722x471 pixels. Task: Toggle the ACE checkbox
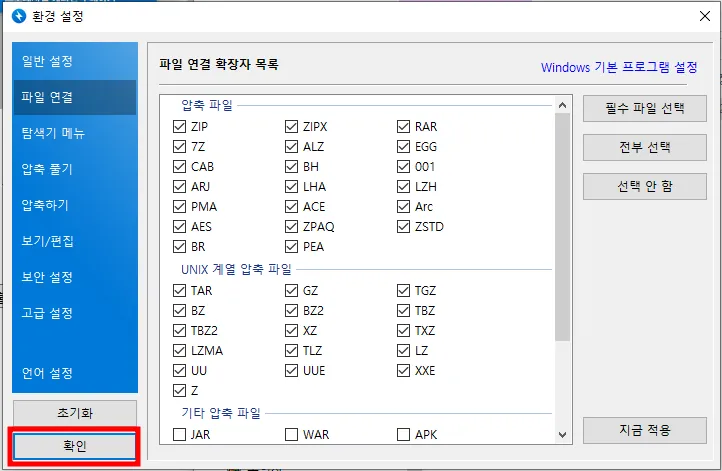click(x=291, y=206)
